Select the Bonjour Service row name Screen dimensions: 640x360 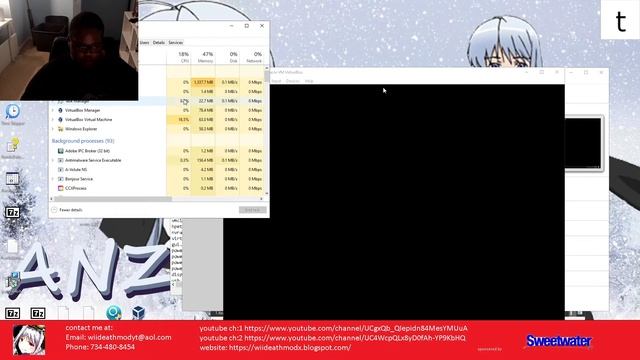(x=79, y=179)
